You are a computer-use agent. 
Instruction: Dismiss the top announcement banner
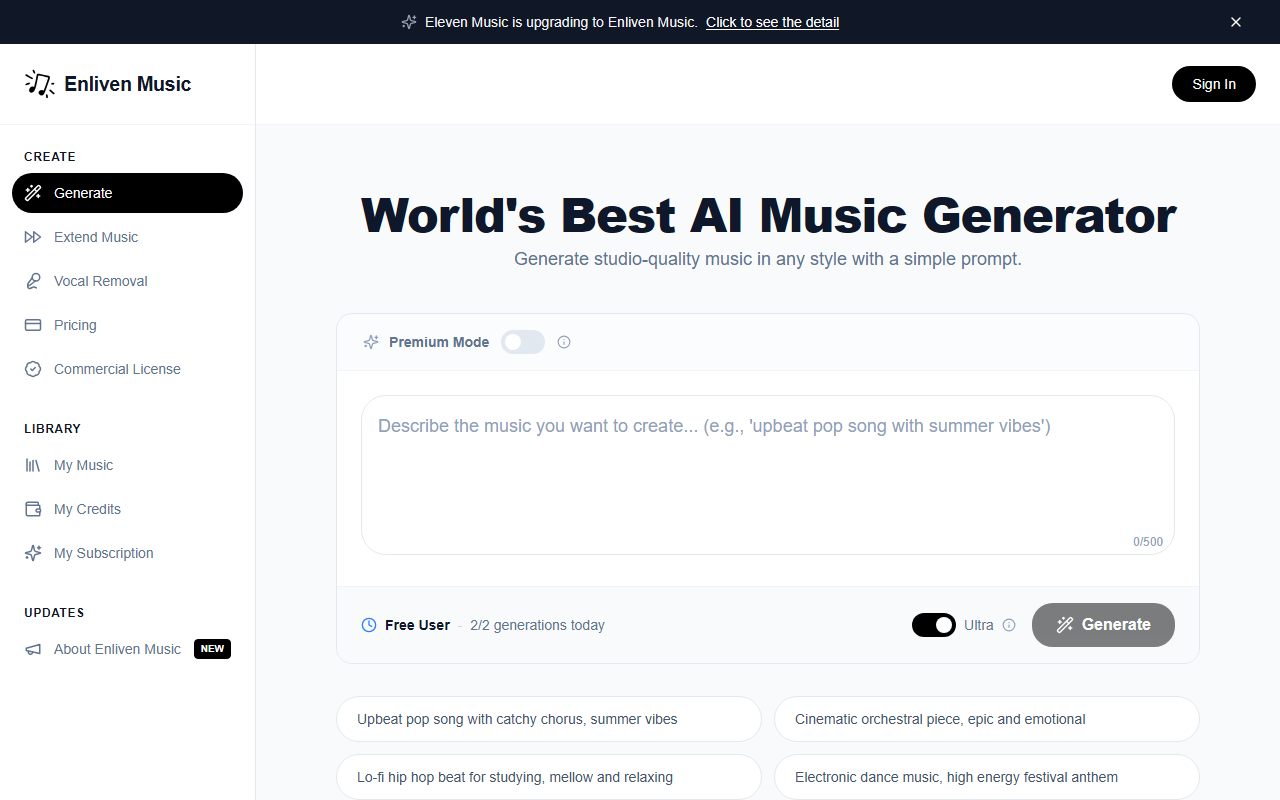tap(1236, 22)
